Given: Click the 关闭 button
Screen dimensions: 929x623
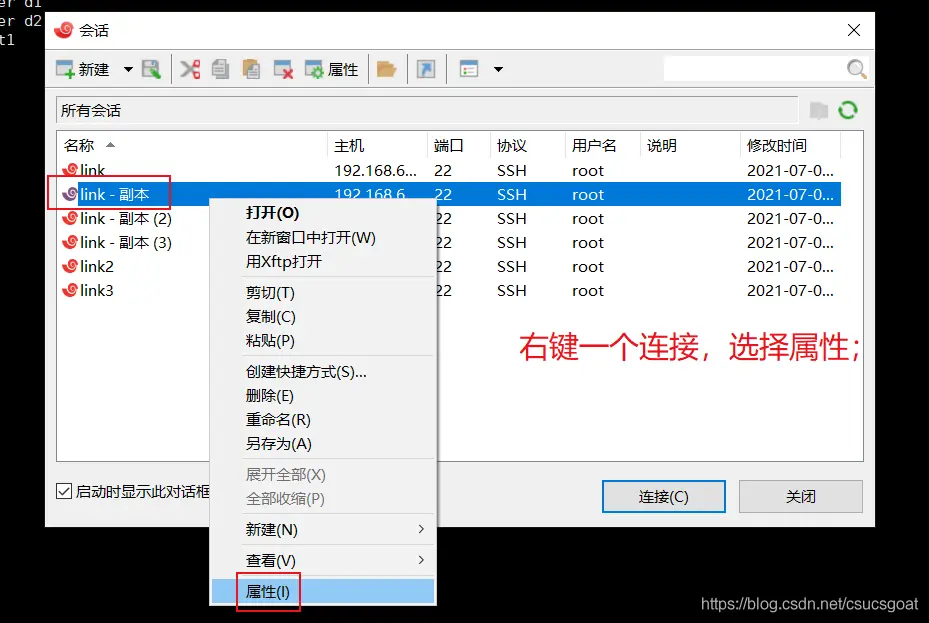Looking at the screenshot, I should point(800,496).
